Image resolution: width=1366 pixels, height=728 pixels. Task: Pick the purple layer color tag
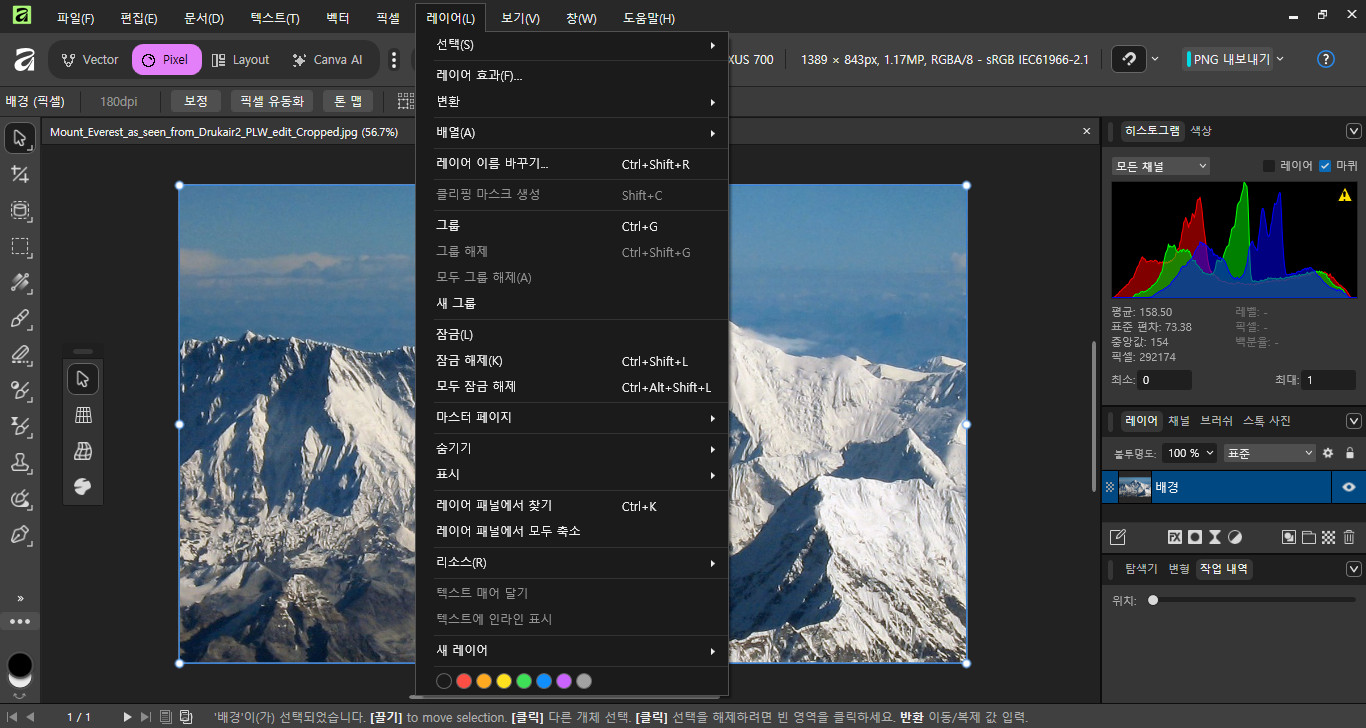click(564, 681)
